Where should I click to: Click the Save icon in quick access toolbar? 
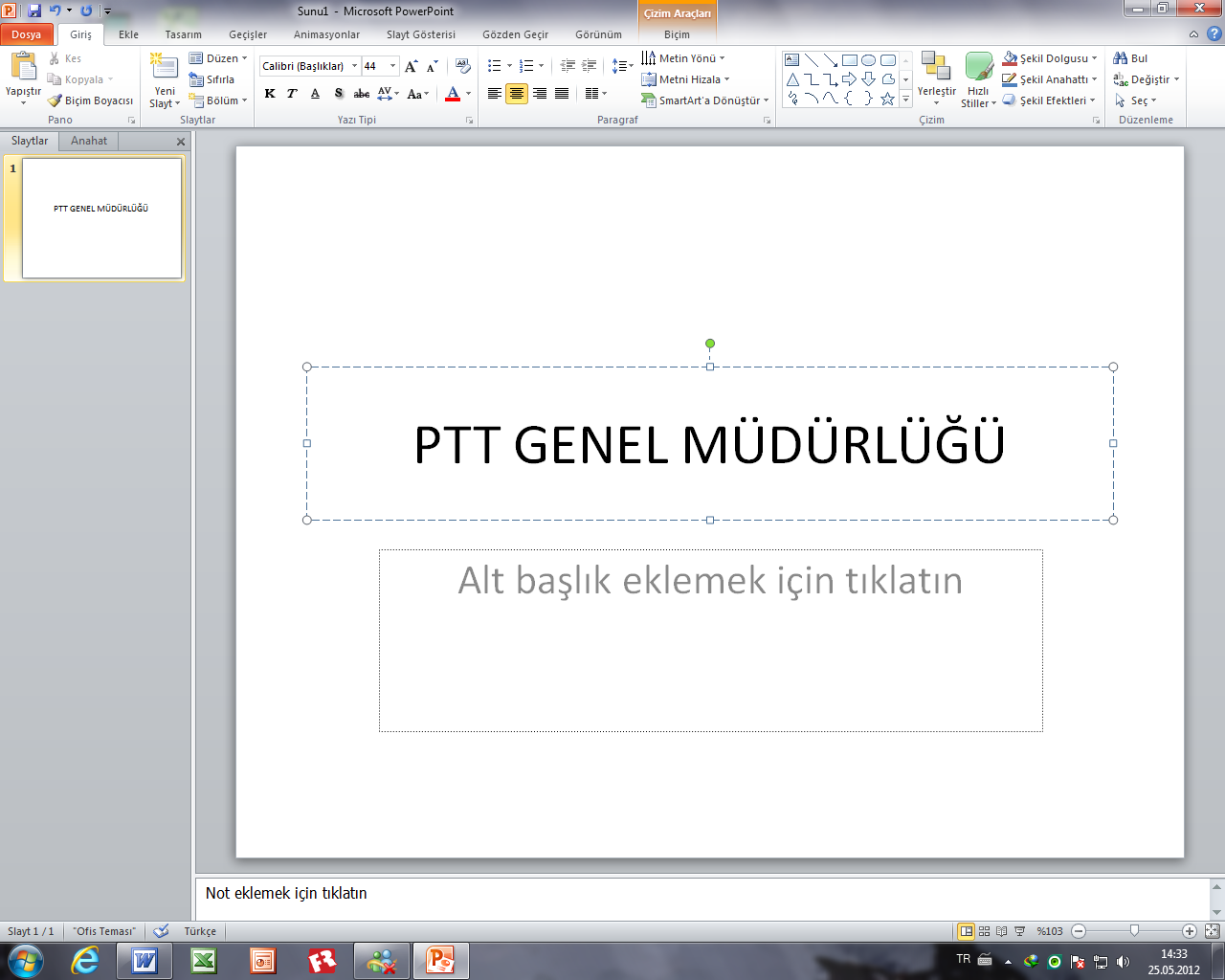[34, 11]
